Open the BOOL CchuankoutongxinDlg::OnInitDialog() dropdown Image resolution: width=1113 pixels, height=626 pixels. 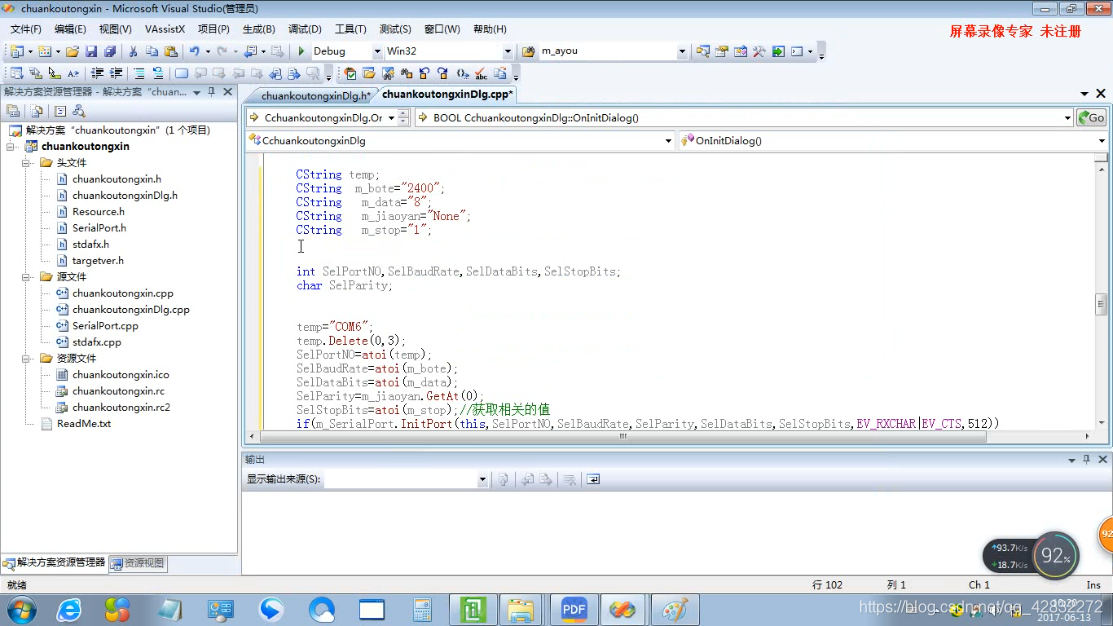click(1068, 118)
